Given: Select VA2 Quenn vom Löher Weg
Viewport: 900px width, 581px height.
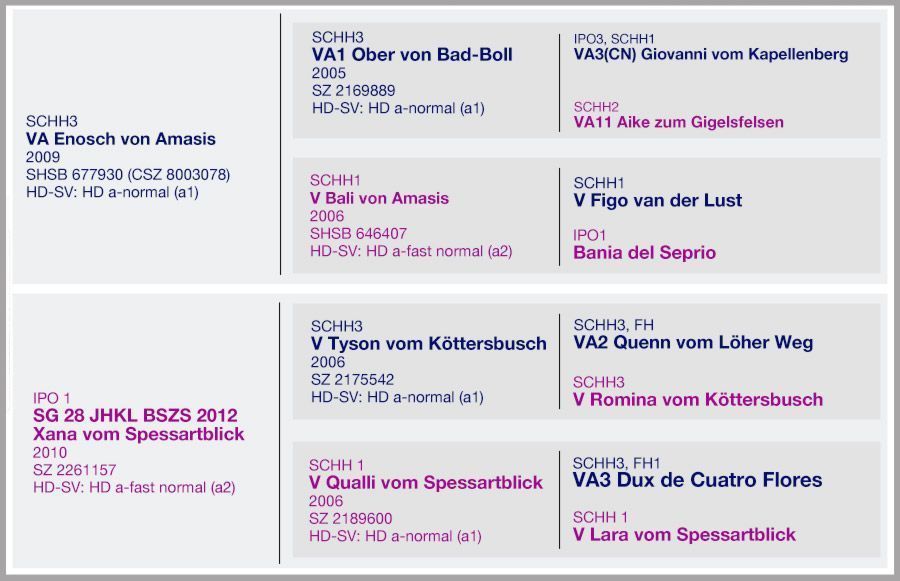Looking at the screenshot, I should (x=693, y=342).
